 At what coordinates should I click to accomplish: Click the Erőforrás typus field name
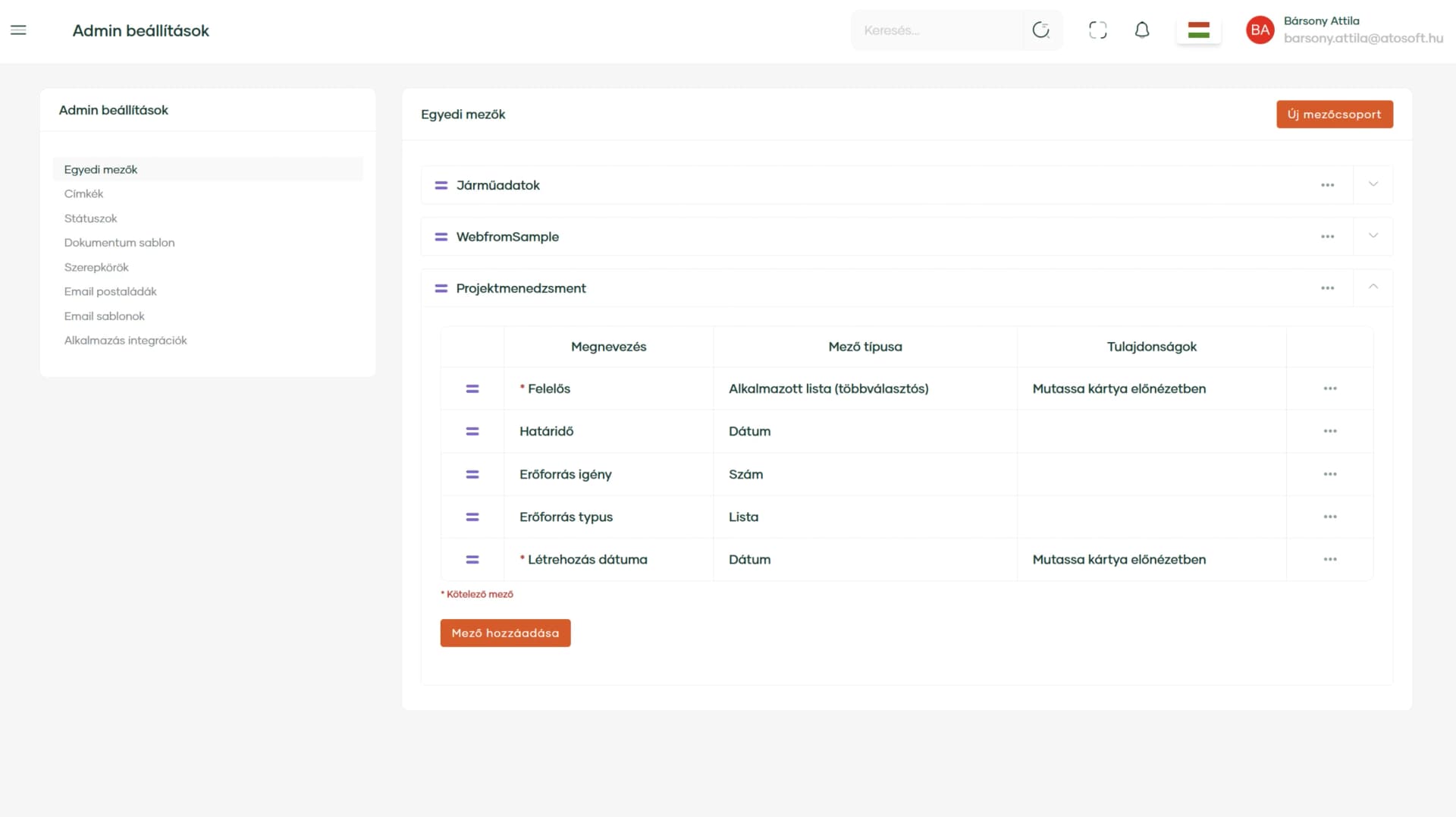[x=566, y=517]
